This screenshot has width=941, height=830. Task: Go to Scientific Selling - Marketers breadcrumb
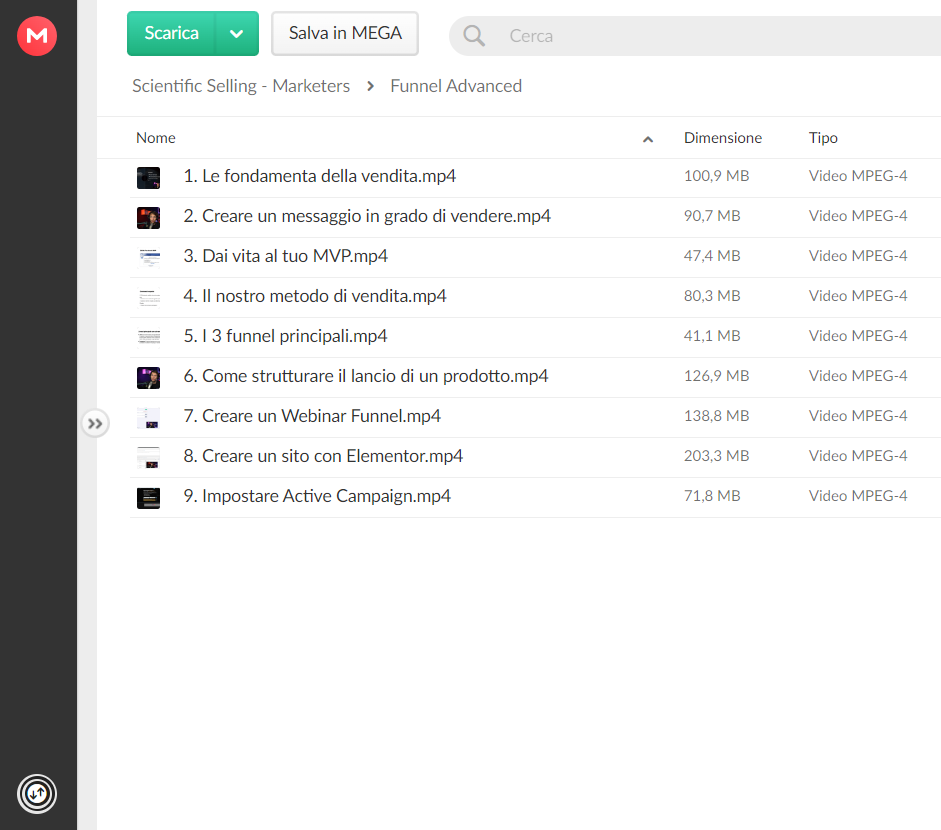tap(241, 86)
